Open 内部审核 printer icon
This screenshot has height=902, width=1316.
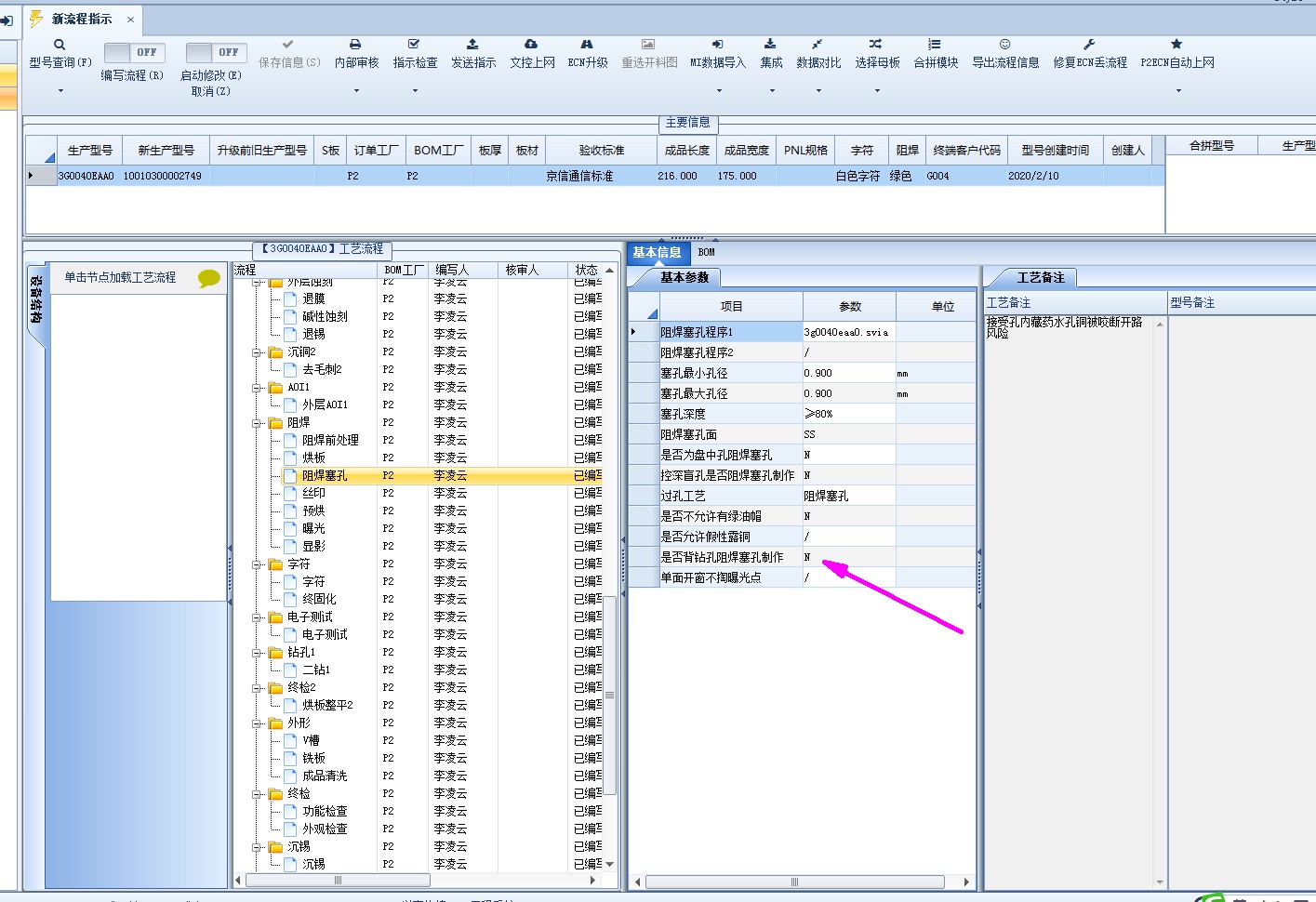tap(355, 44)
